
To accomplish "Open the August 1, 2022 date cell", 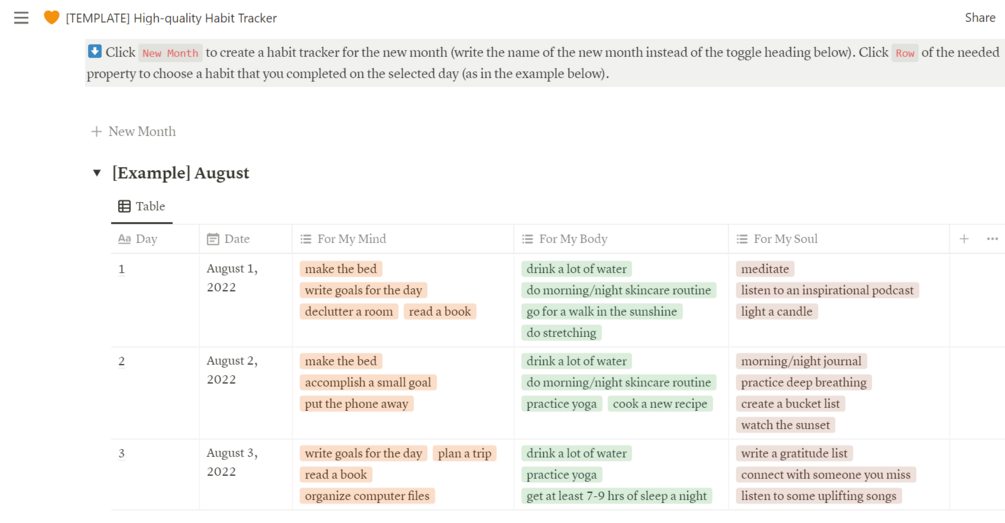I will (x=232, y=278).
